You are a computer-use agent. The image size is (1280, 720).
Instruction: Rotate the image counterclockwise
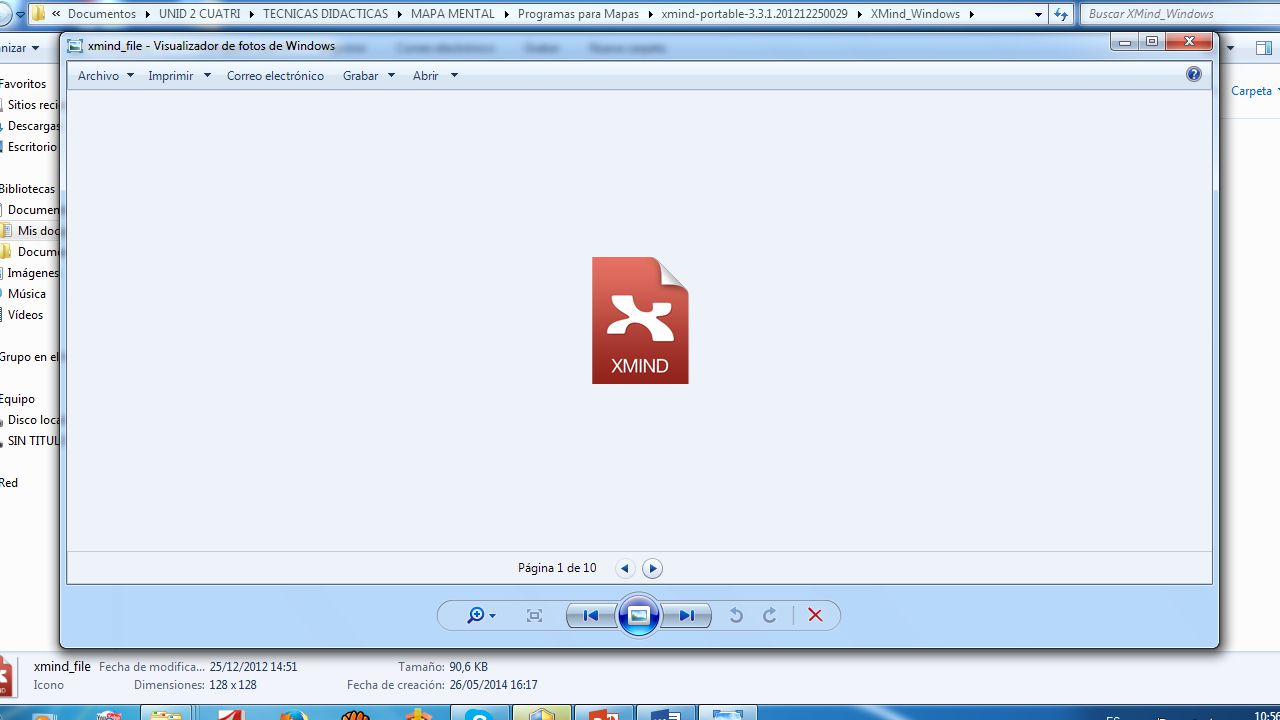[736, 616]
